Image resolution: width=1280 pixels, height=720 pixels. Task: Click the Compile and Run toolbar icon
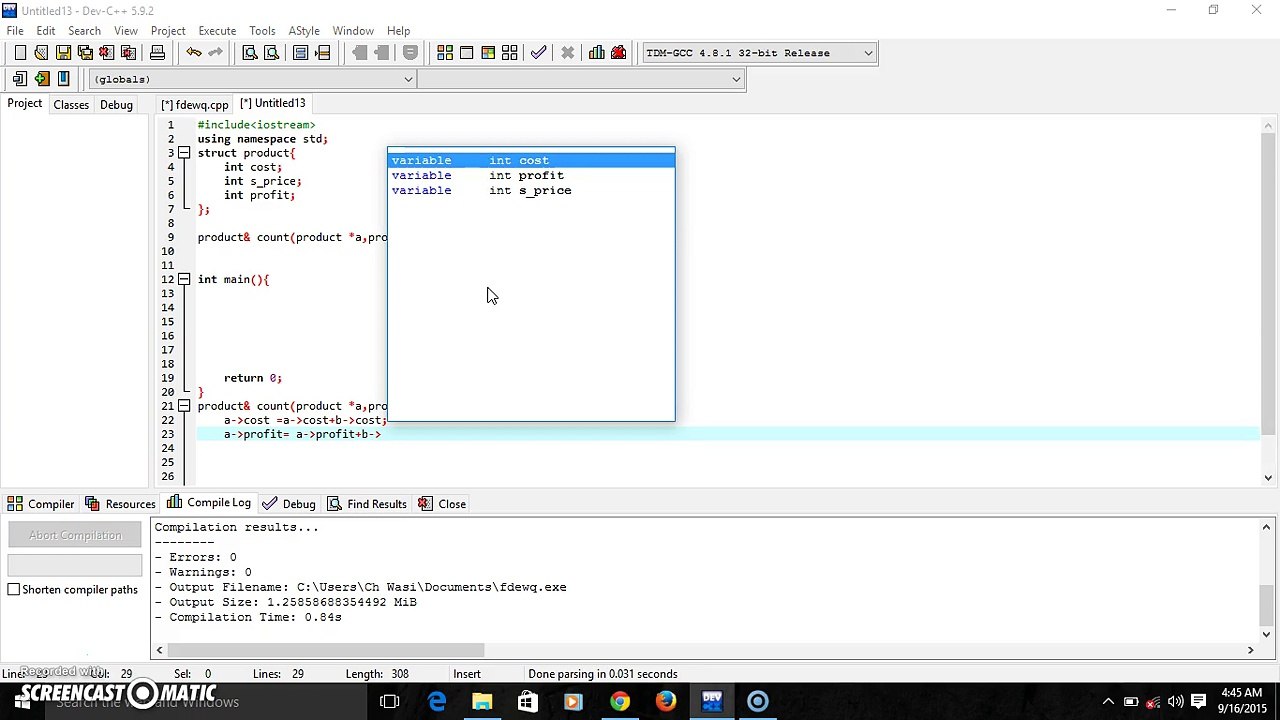488,53
